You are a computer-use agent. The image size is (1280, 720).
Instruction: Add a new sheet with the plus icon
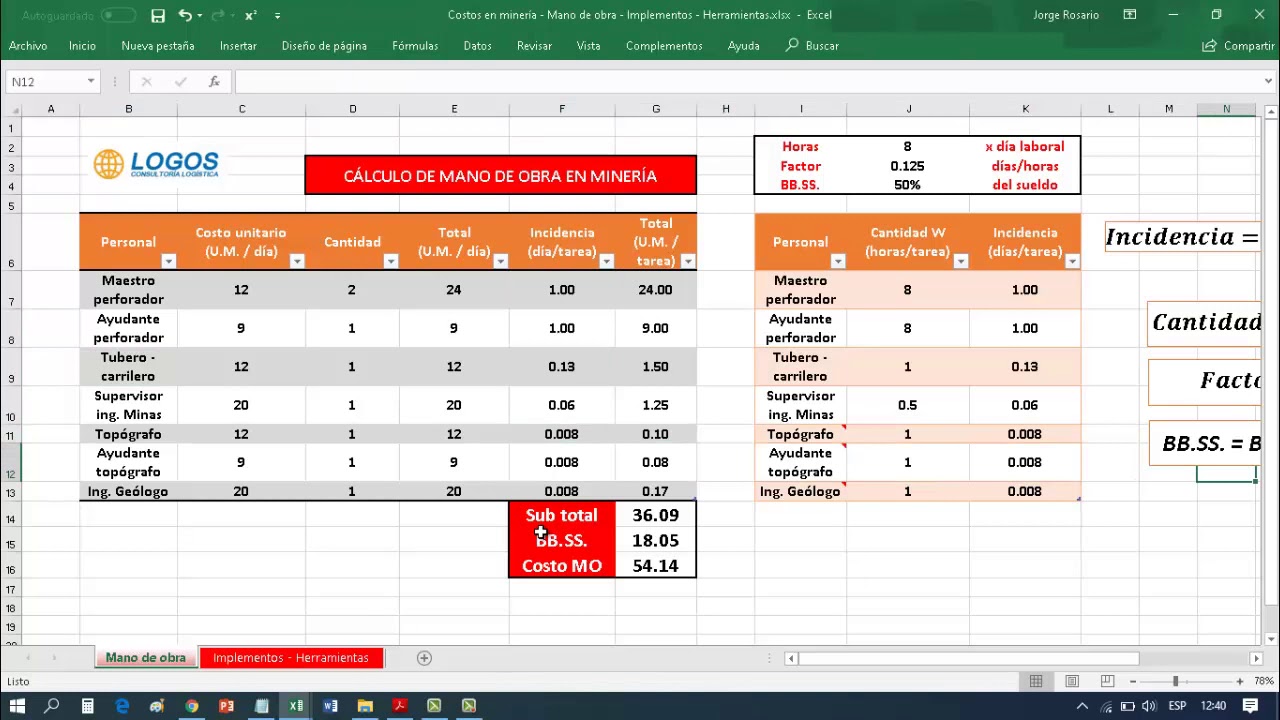[x=424, y=658]
